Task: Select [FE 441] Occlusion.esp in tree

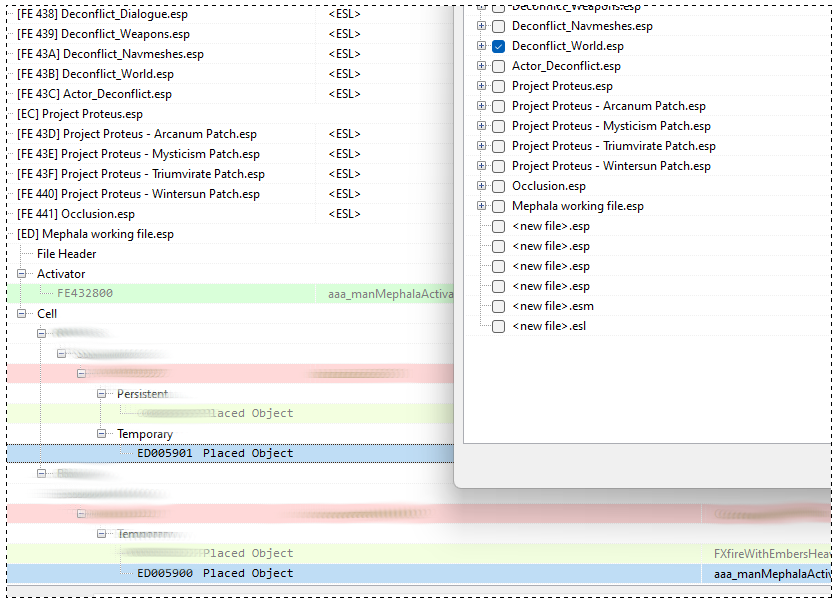Action: (76, 214)
